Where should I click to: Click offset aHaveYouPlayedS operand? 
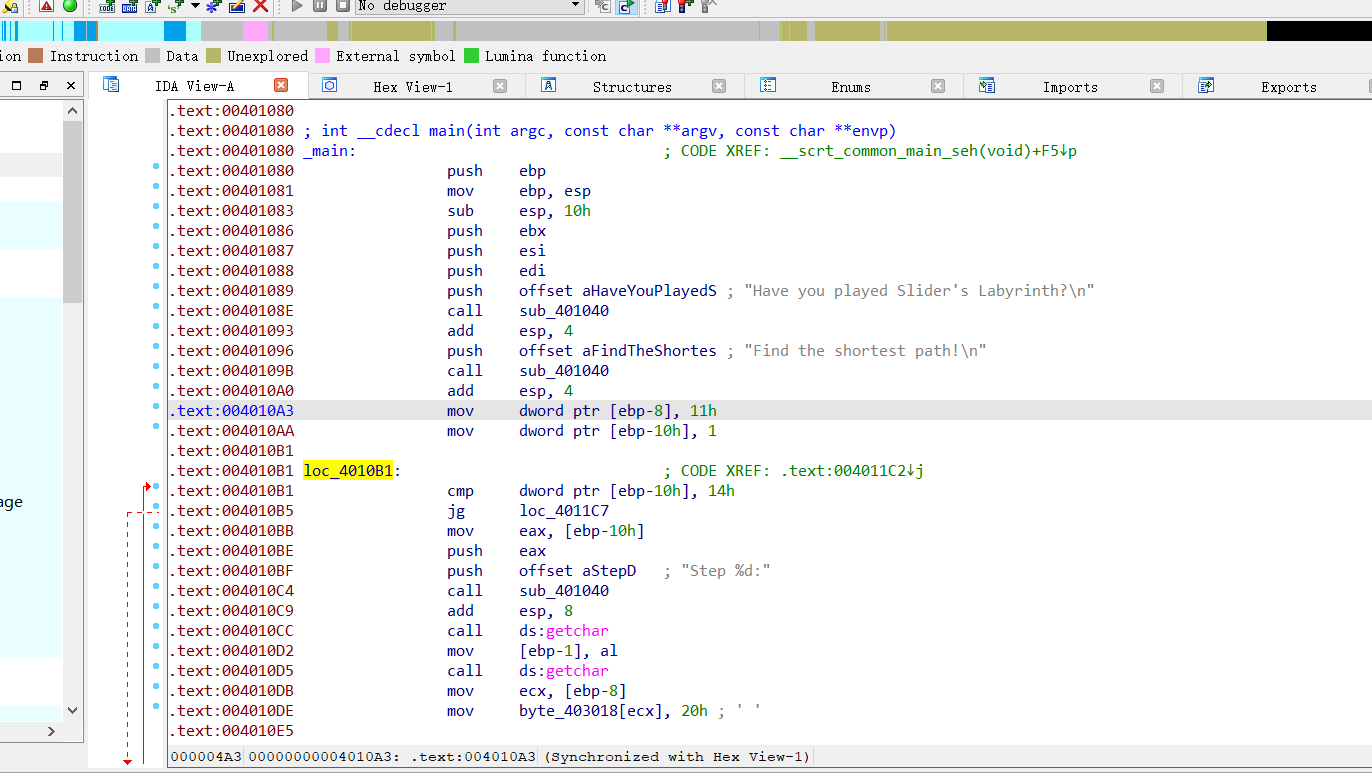[x=618, y=291]
